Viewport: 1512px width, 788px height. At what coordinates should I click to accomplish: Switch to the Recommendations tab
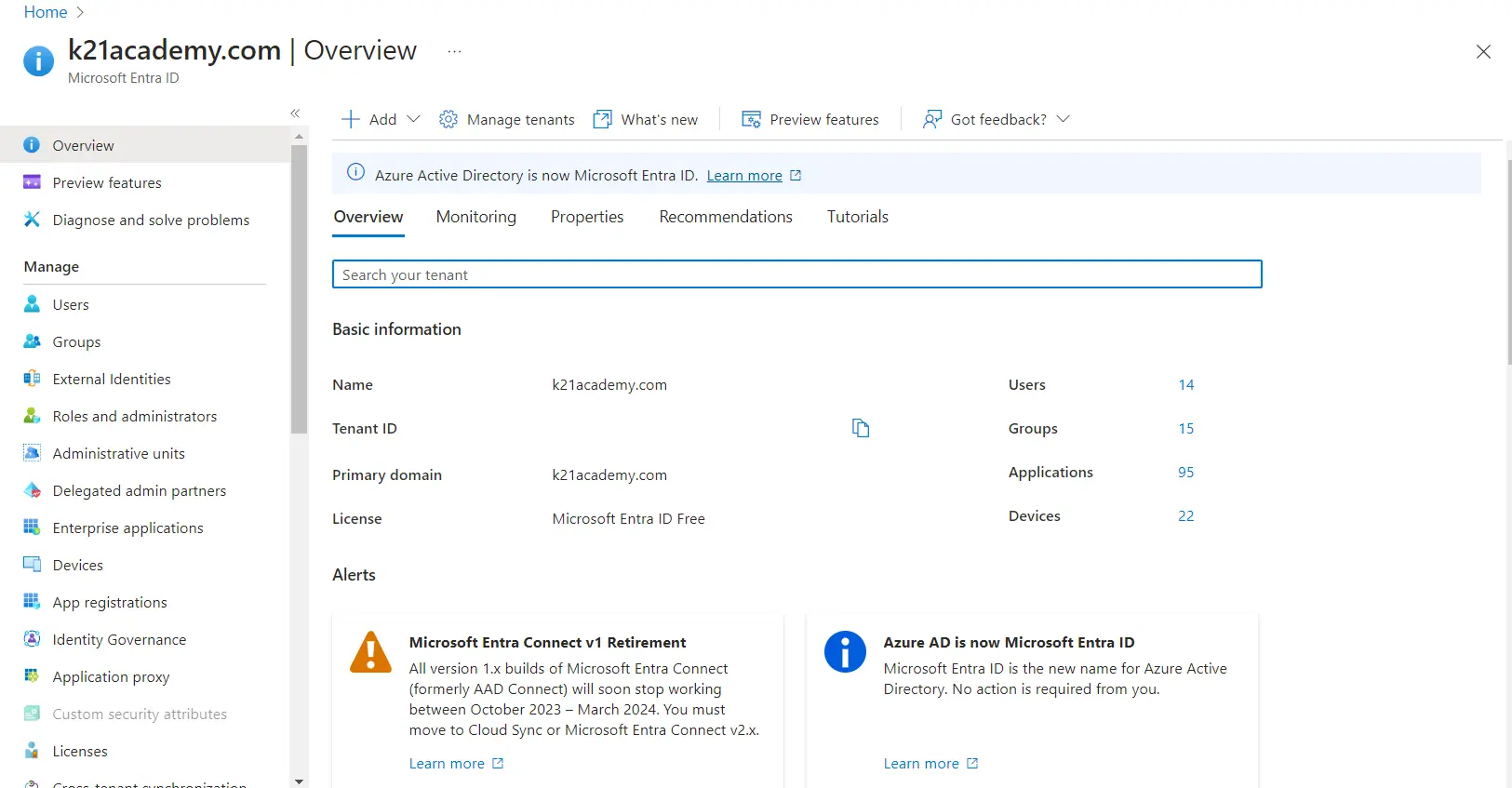(725, 217)
